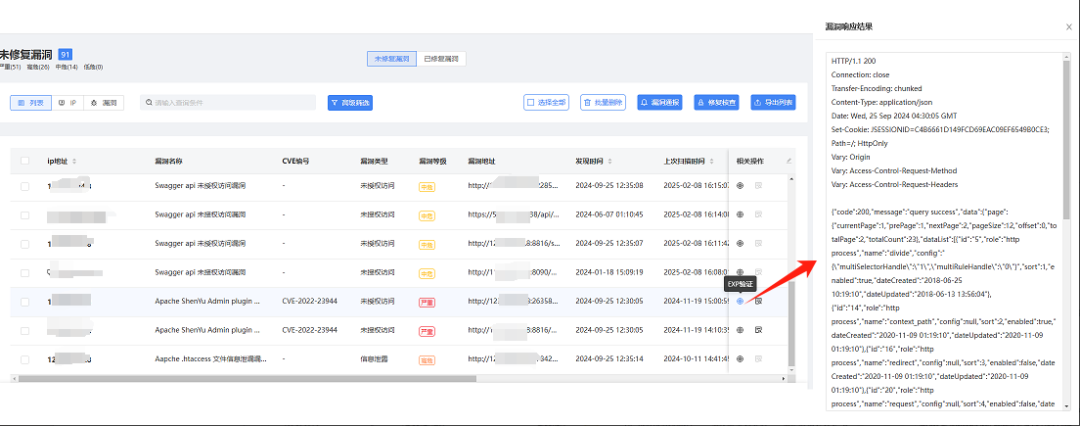
Task: Open detail icon in hovered ShenYu row
Action: point(758,301)
